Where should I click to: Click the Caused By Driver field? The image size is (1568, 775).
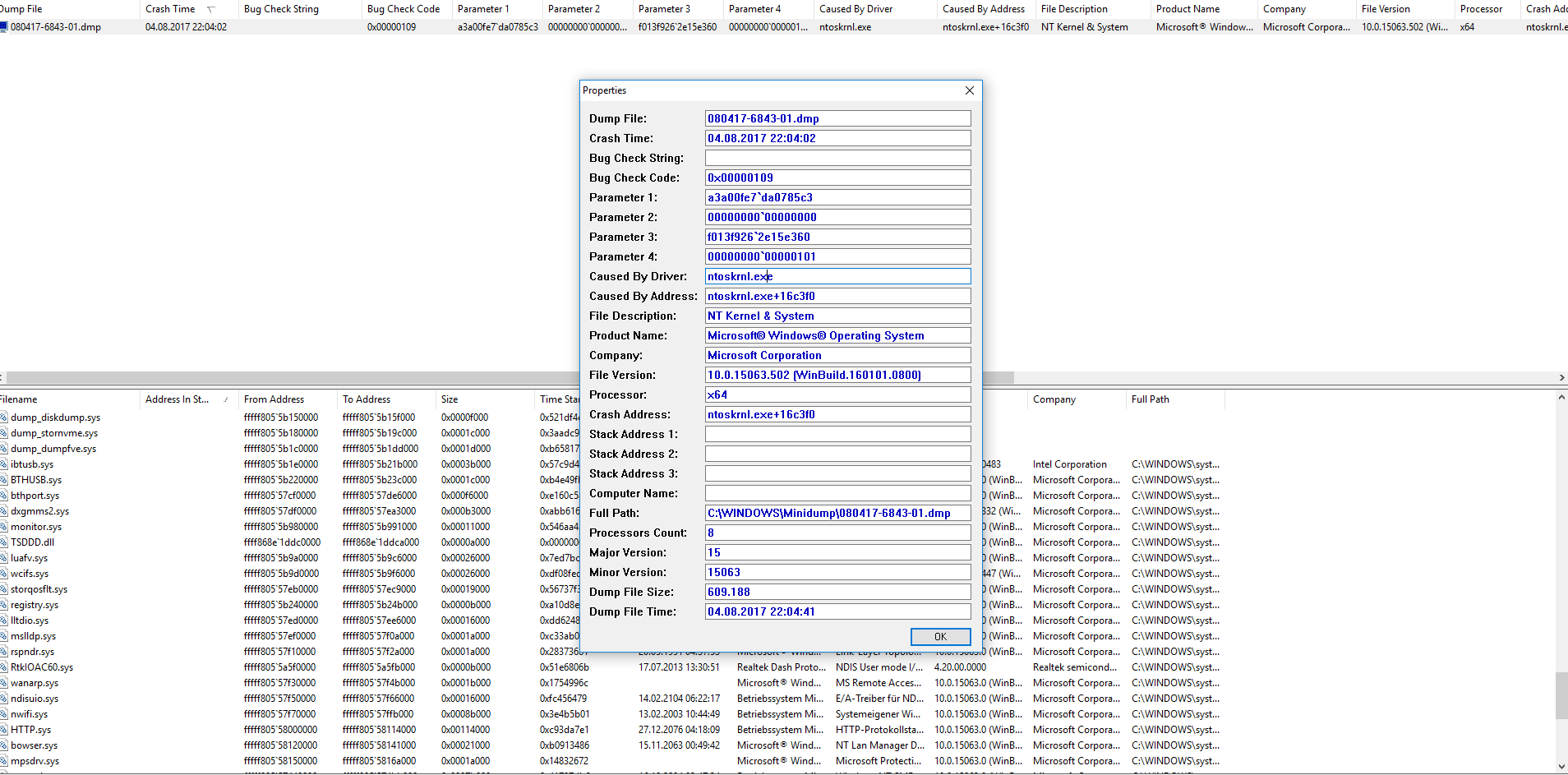tap(837, 276)
